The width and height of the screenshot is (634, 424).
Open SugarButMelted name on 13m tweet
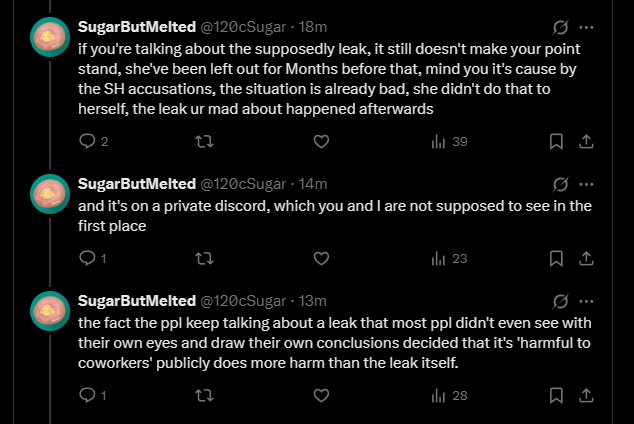click(137, 301)
